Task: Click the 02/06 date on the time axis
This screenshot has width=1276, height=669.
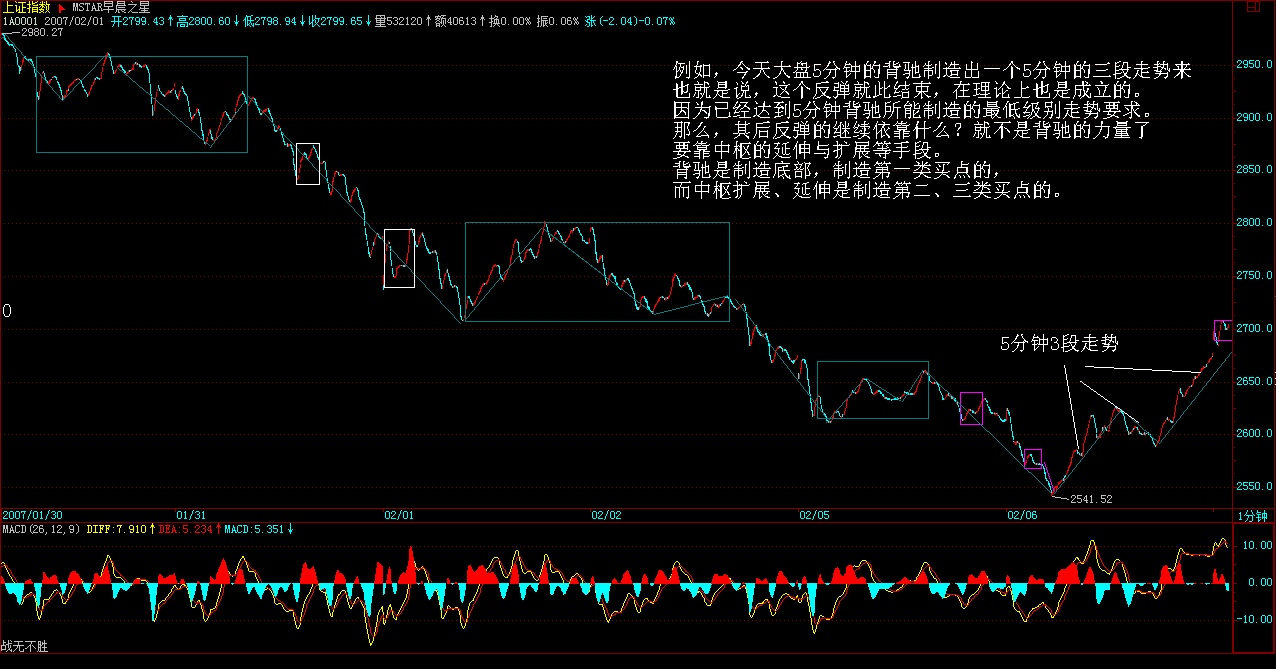Action: point(1022,516)
